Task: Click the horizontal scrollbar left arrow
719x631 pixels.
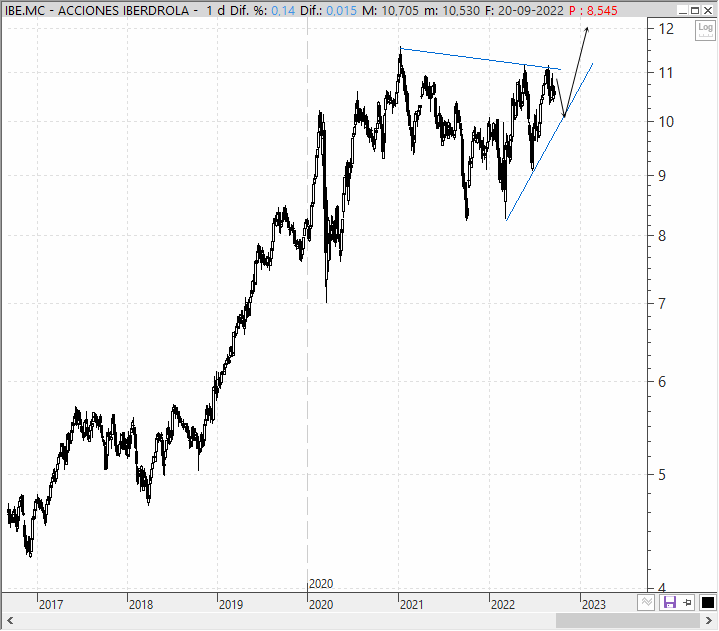Action: click(x=10, y=621)
